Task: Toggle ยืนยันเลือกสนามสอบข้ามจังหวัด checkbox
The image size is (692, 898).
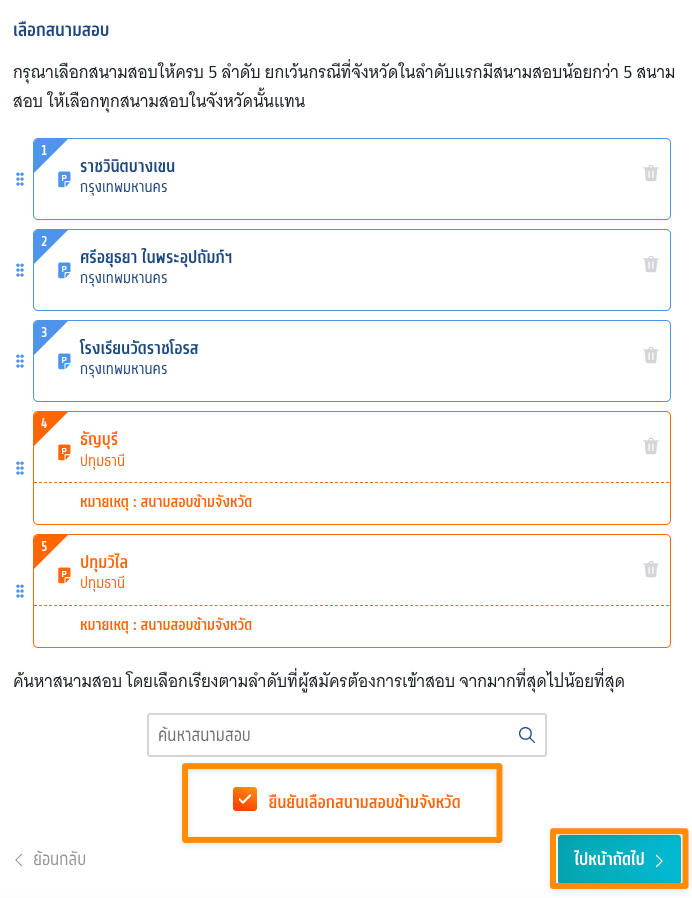Action: click(245, 799)
